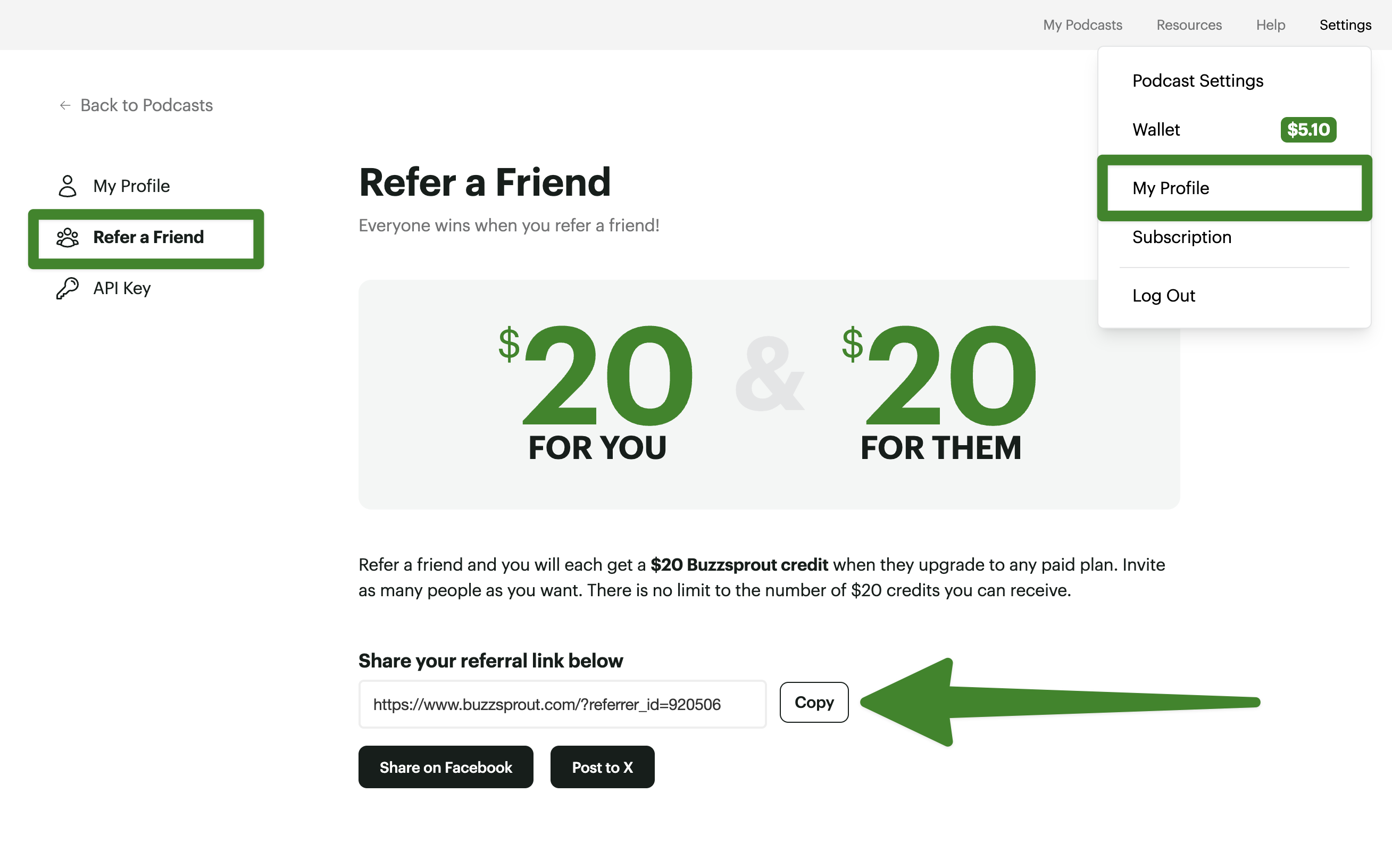Navigate to My Podcasts
The width and height of the screenshot is (1392, 868).
pos(1082,24)
